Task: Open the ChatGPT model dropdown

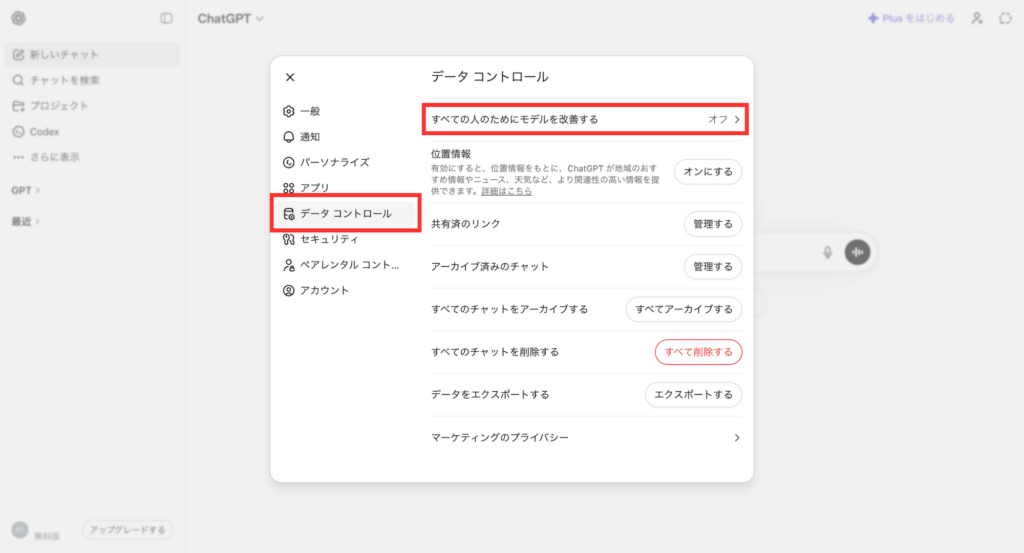Action: coord(231,18)
